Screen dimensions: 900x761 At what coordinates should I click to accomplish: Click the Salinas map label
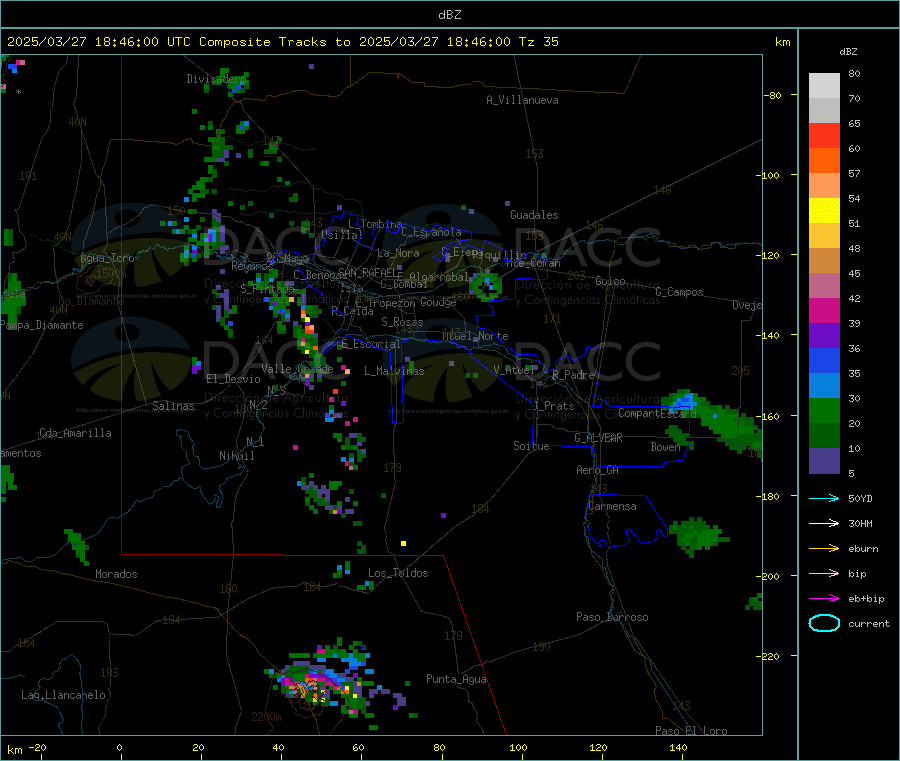(x=173, y=406)
